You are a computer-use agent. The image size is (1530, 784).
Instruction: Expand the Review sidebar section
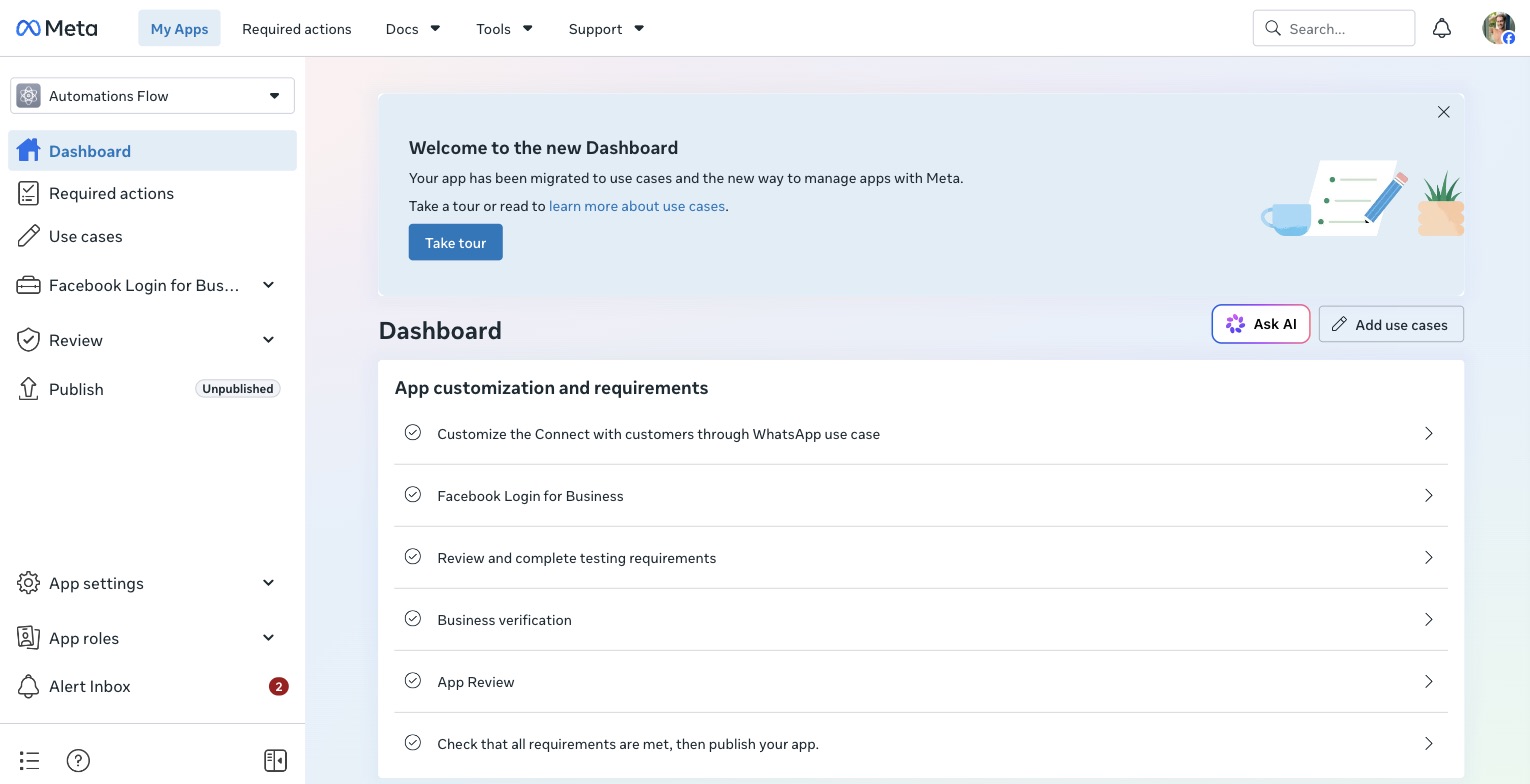(x=268, y=340)
